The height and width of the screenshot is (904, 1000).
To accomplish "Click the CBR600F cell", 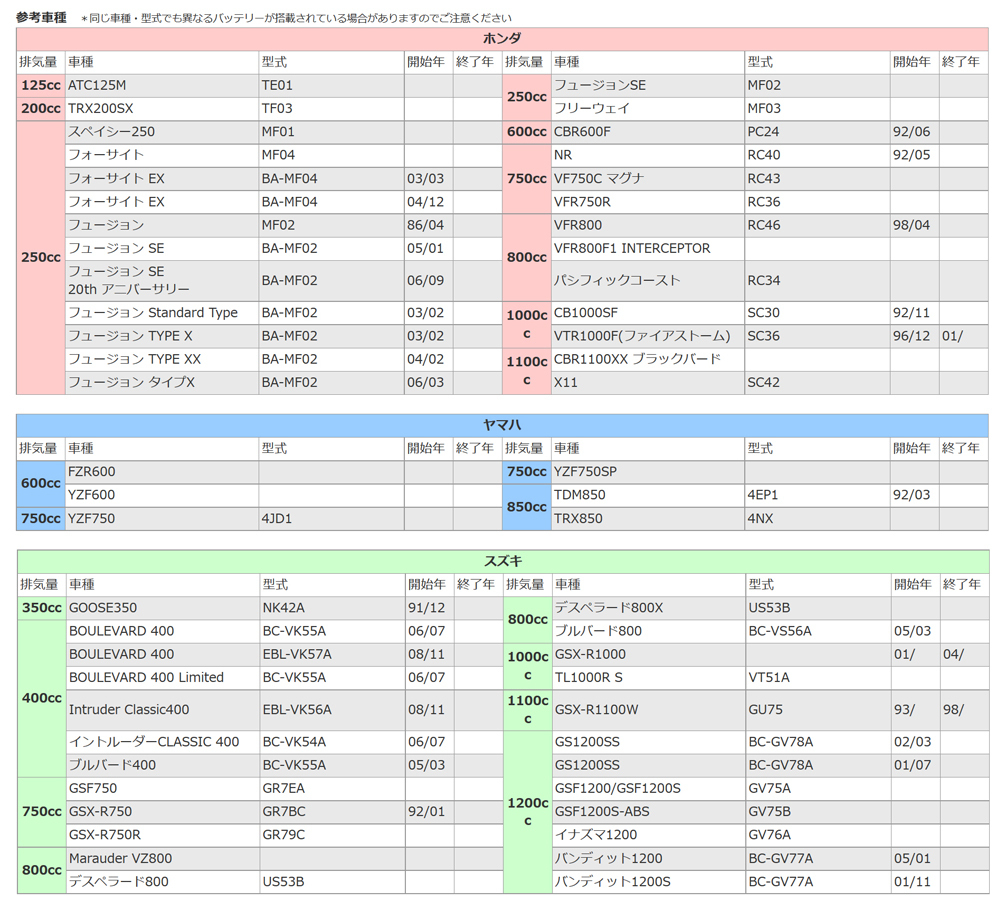I will (648, 132).
